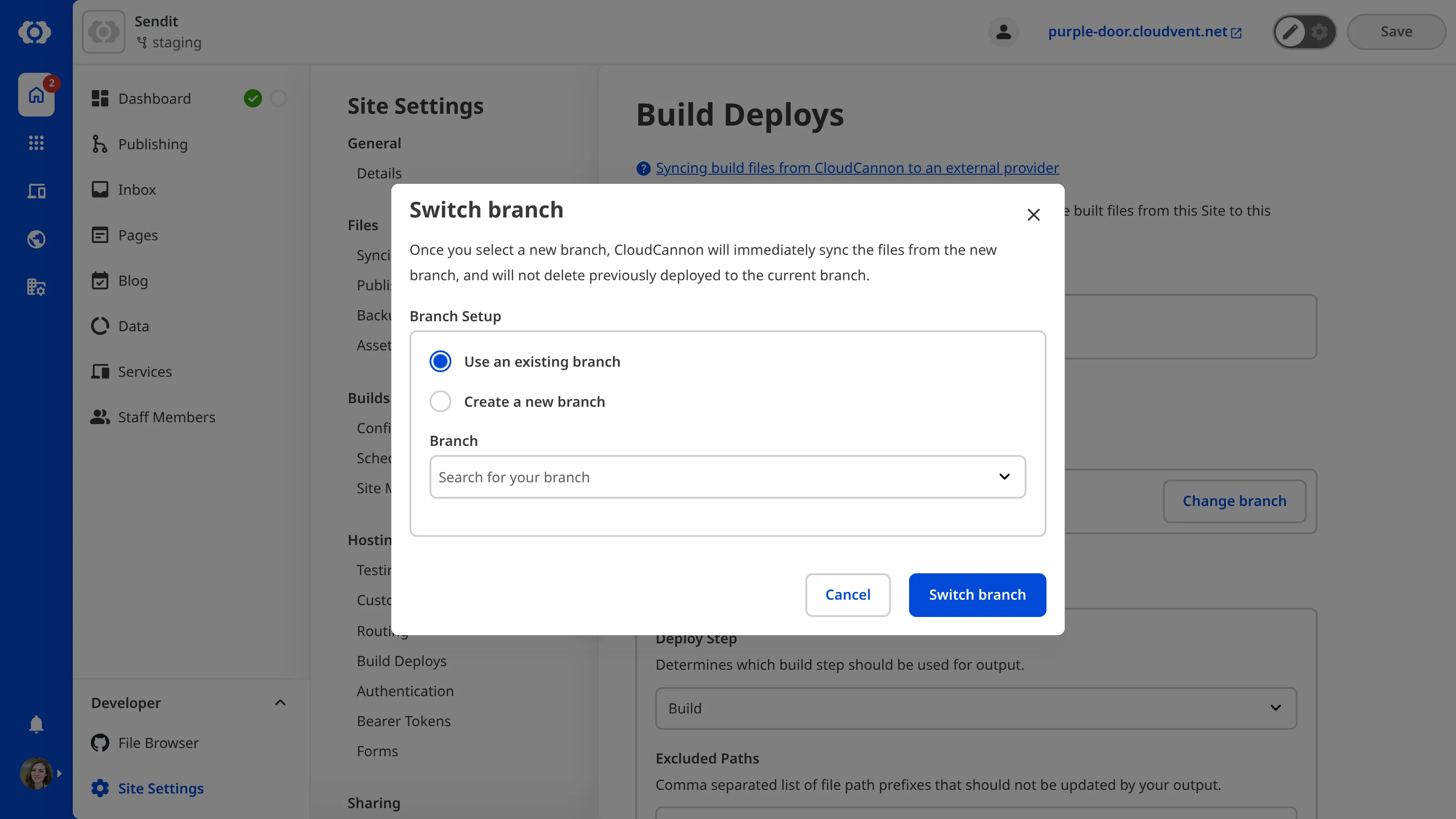Select the globe icon in the blue sidebar
Viewport: 1456px width, 819px height.
coord(36,239)
